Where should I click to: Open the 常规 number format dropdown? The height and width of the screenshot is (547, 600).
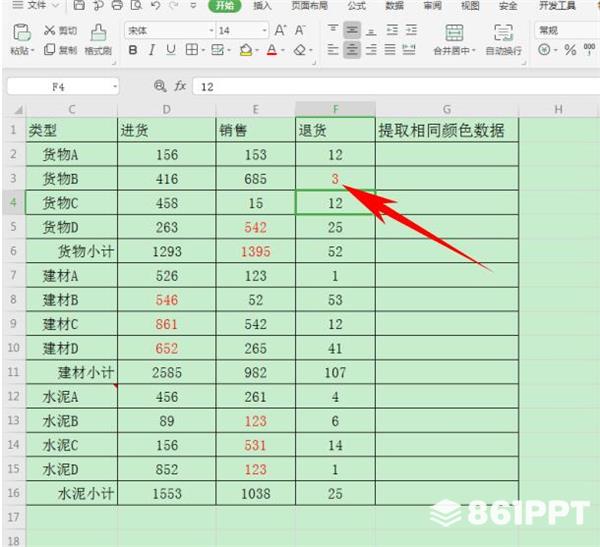pyautogui.click(x=567, y=30)
